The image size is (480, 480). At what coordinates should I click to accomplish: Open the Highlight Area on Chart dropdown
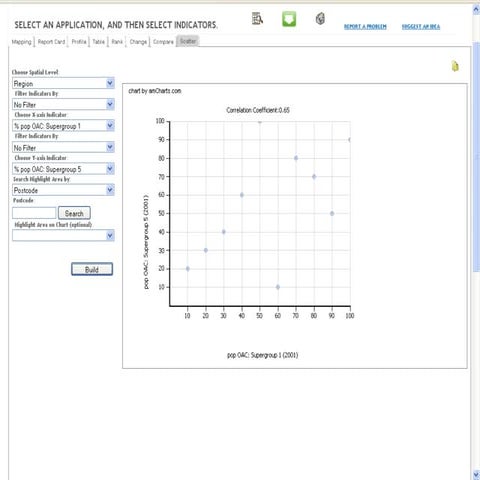(63, 236)
